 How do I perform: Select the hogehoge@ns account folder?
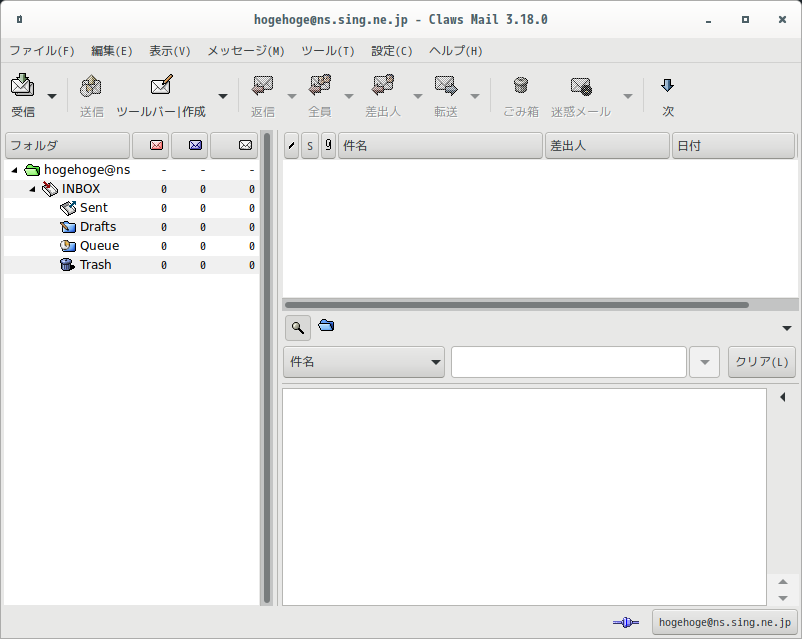(x=87, y=170)
